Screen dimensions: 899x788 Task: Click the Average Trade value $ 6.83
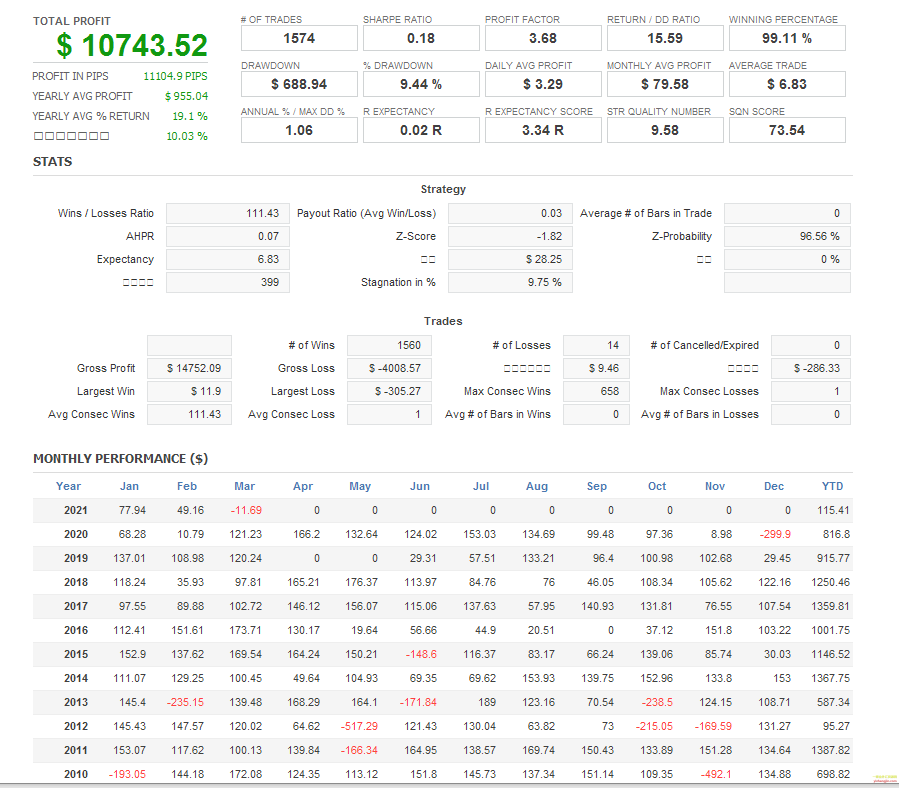[x=787, y=84]
